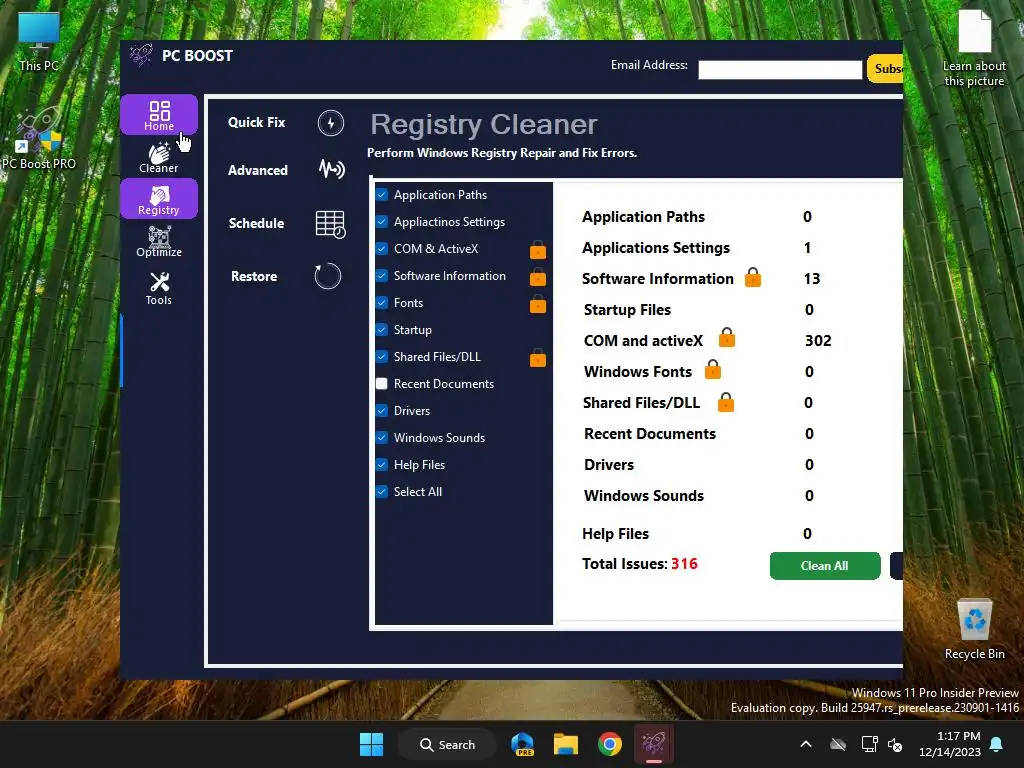1024x768 pixels.
Task: Toggle the Select All checkbox
Action: [382, 492]
